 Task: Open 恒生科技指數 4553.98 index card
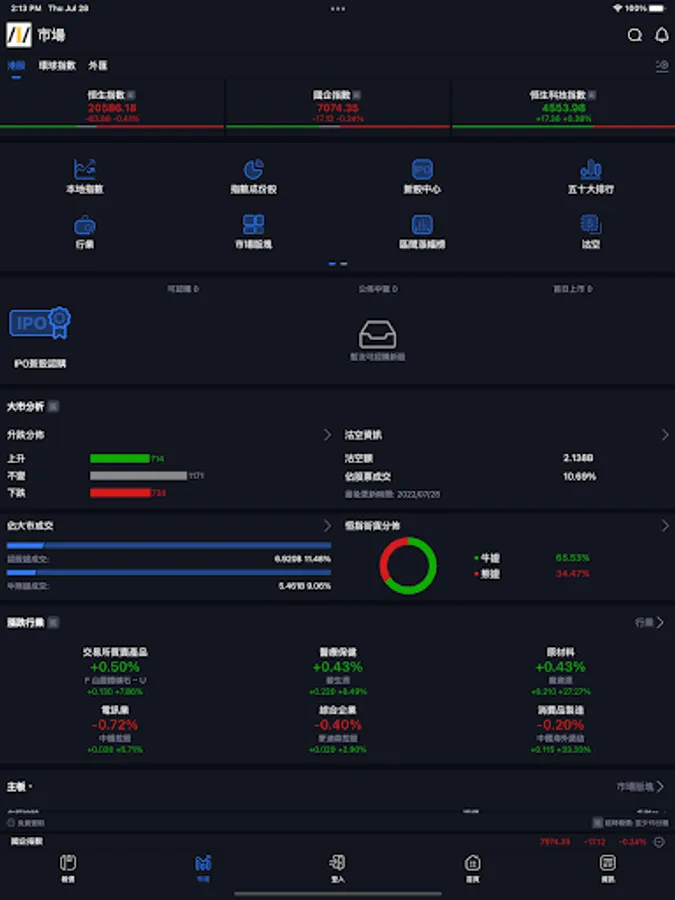click(x=563, y=107)
